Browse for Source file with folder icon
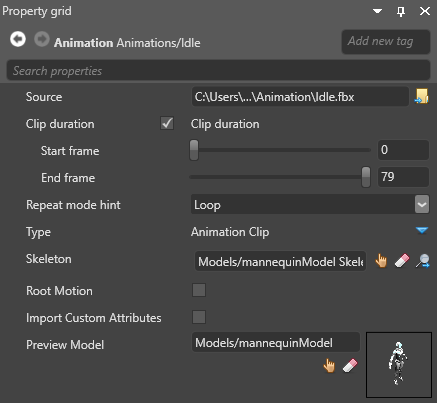Viewport: 437px width, 403px height. (x=422, y=96)
